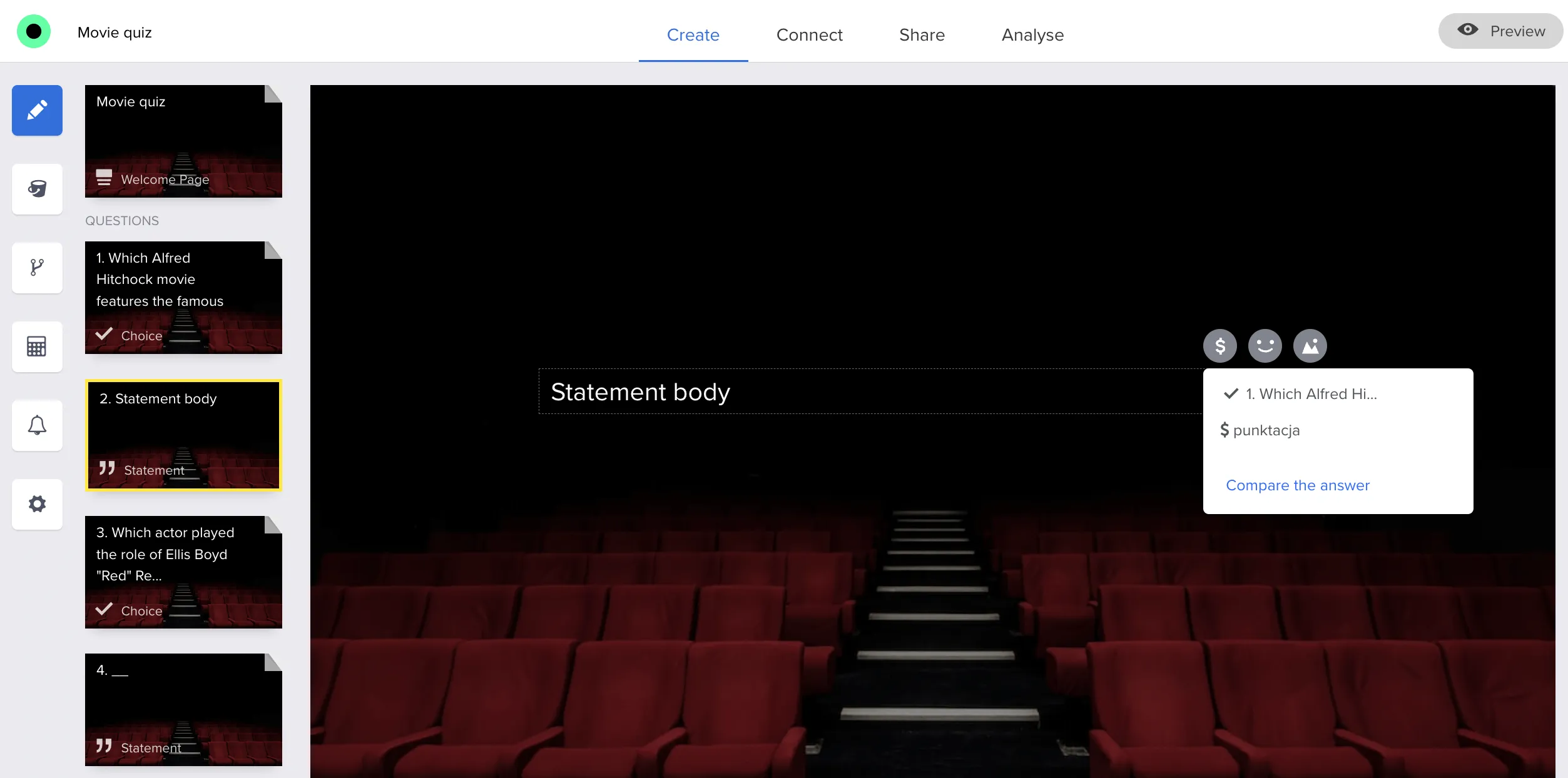Click the smiley emoji insert icon

(x=1265, y=346)
